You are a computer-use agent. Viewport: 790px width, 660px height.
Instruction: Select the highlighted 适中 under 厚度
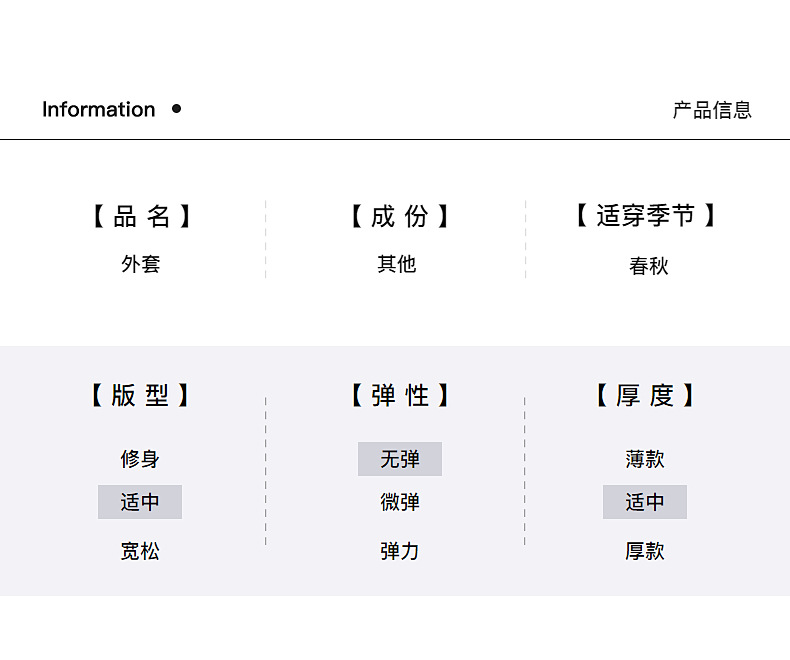pyautogui.click(x=645, y=502)
